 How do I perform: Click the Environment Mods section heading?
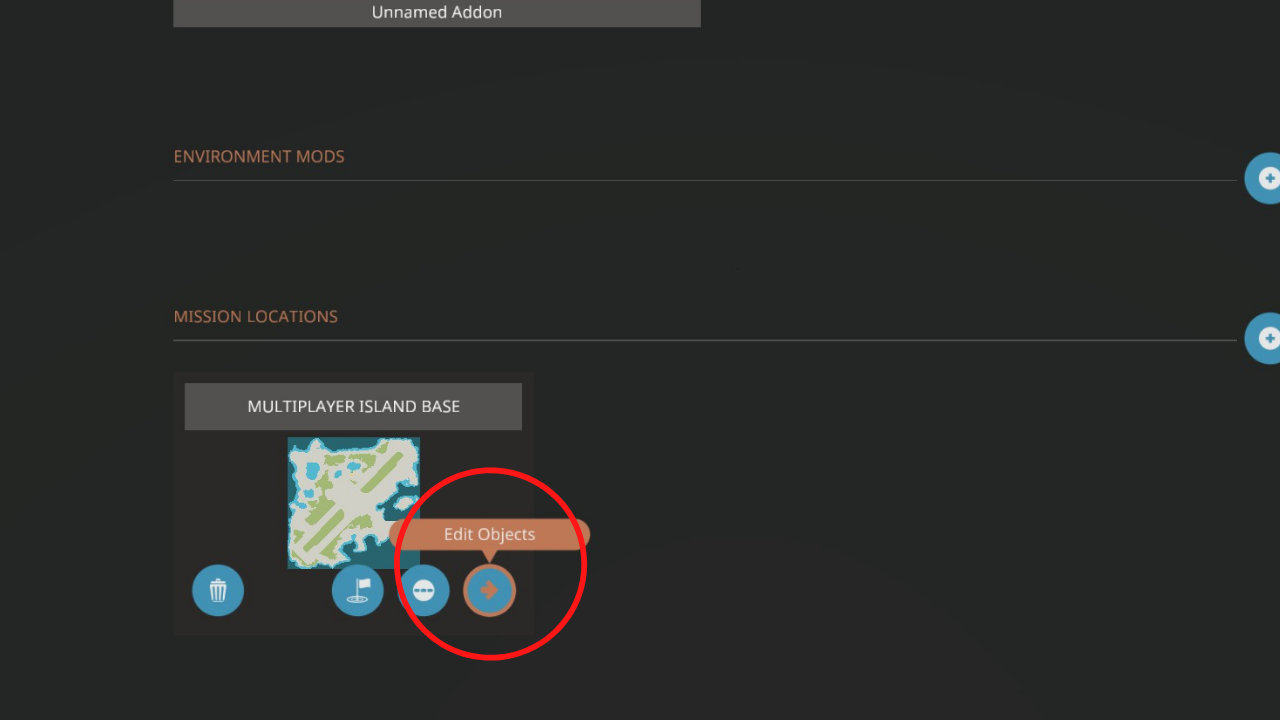(259, 156)
